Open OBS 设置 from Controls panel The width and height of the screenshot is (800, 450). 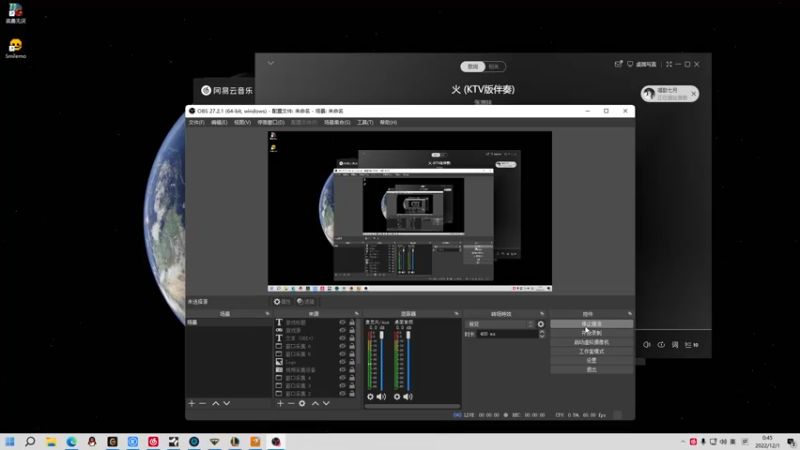(x=591, y=361)
